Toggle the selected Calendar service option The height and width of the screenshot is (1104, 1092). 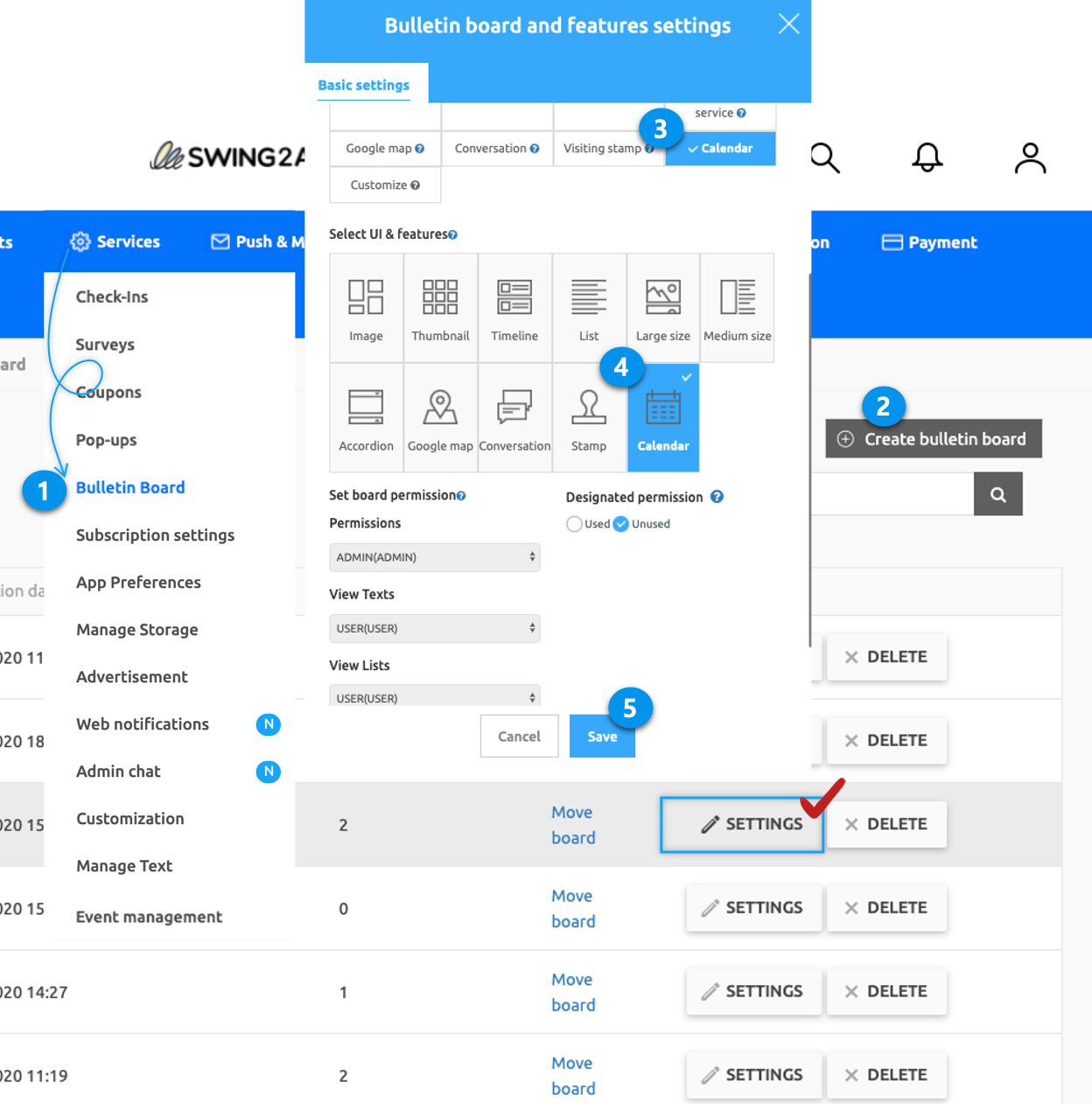coord(720,149)
